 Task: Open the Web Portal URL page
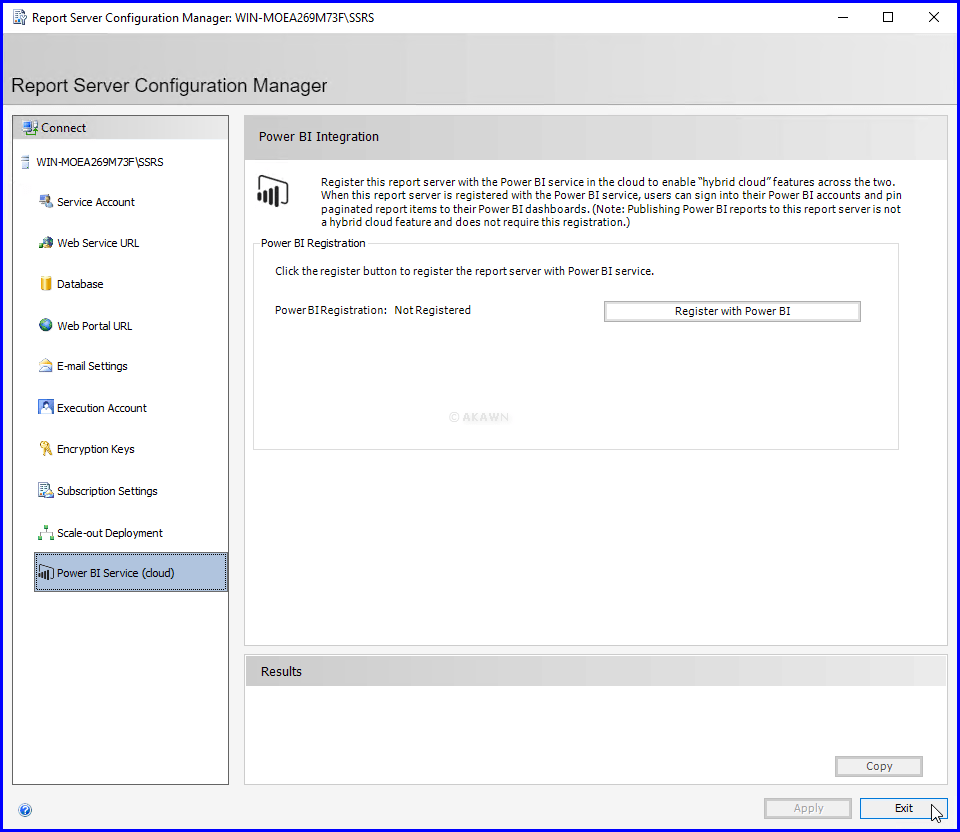(x=94, y=326)
